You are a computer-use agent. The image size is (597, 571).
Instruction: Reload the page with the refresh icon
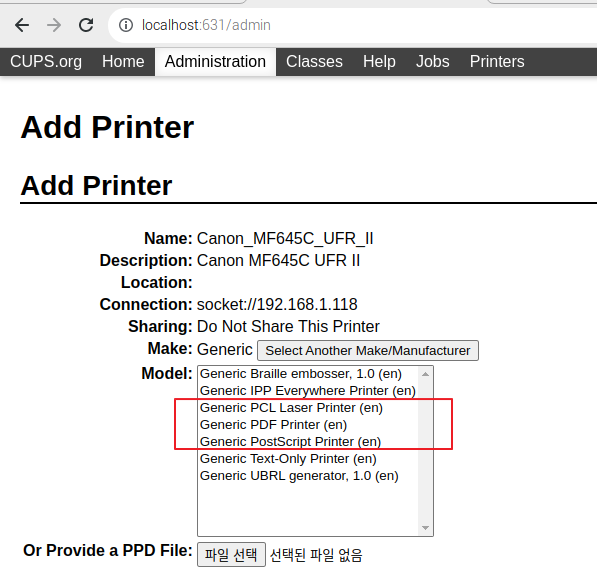click(x=86, y=25)
